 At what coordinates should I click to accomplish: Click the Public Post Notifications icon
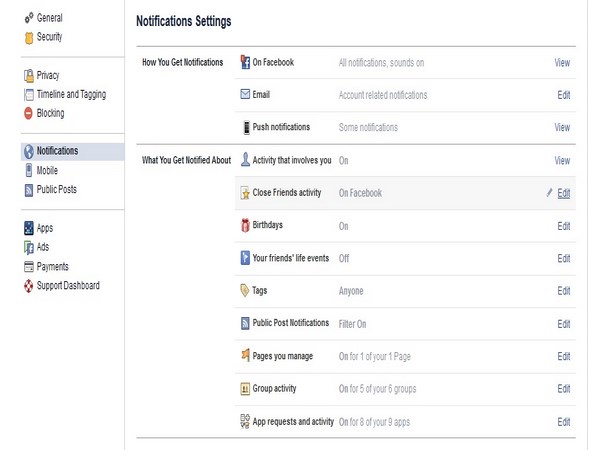(245, 323)
